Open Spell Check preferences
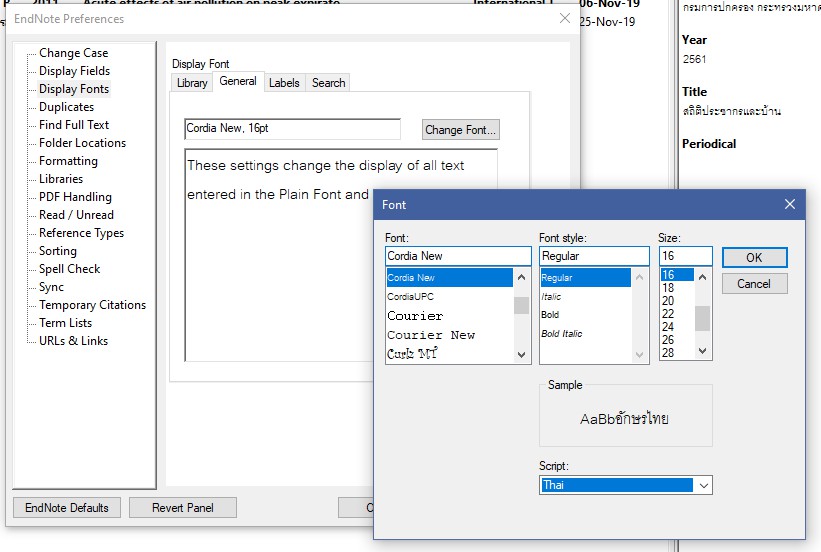Image resolution: width=821 pixels, height=552 pixels. [x=69, y=269]
